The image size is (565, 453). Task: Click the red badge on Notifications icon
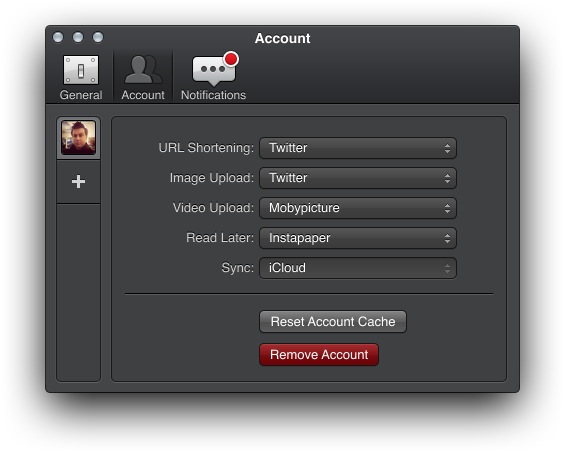tap(231, 59)
